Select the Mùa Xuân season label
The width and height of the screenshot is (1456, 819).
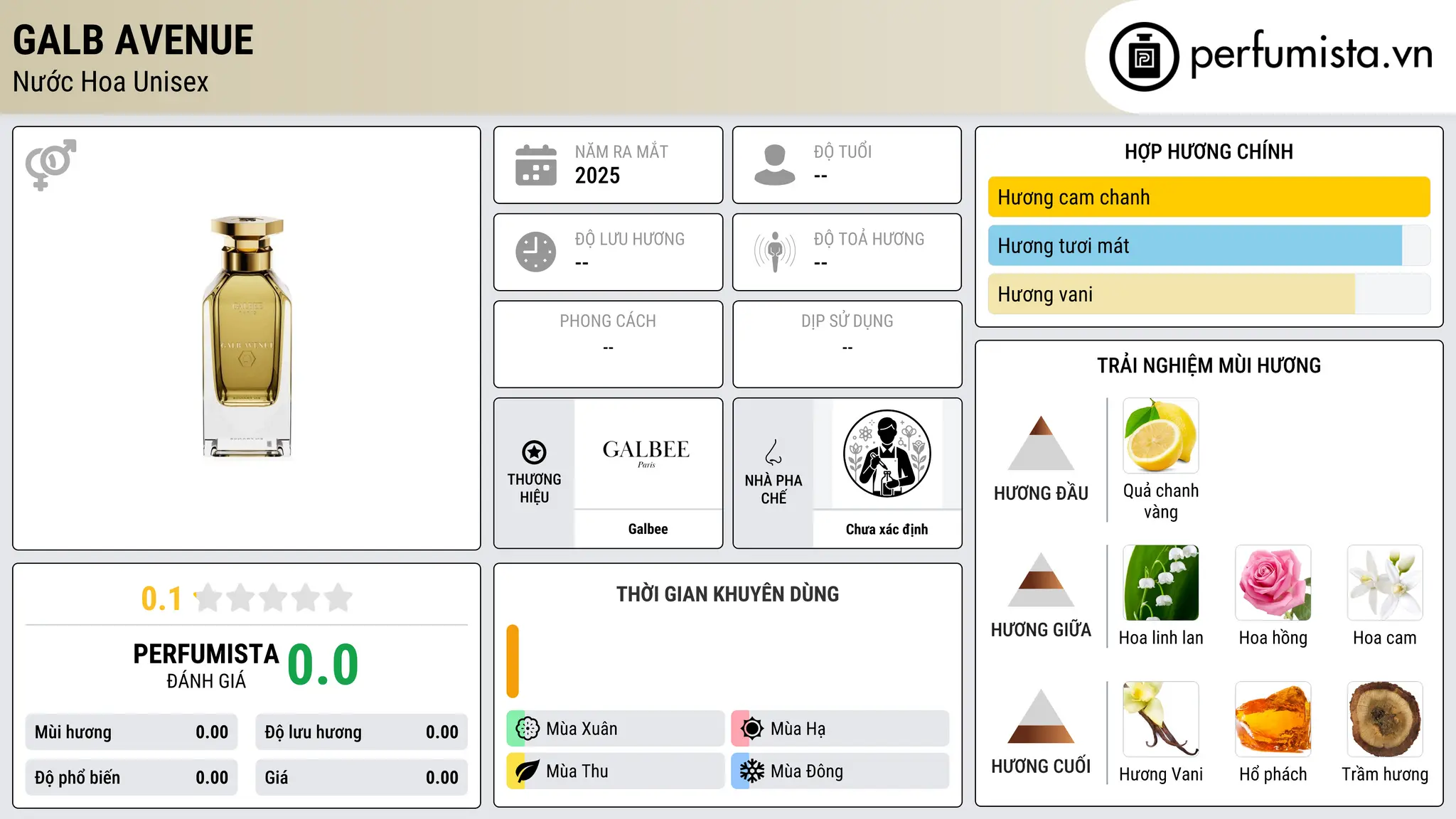pos(582,729)
